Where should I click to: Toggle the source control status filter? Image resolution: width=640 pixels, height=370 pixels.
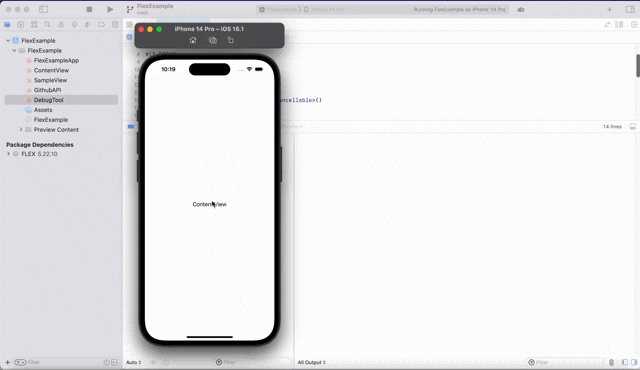114,362
